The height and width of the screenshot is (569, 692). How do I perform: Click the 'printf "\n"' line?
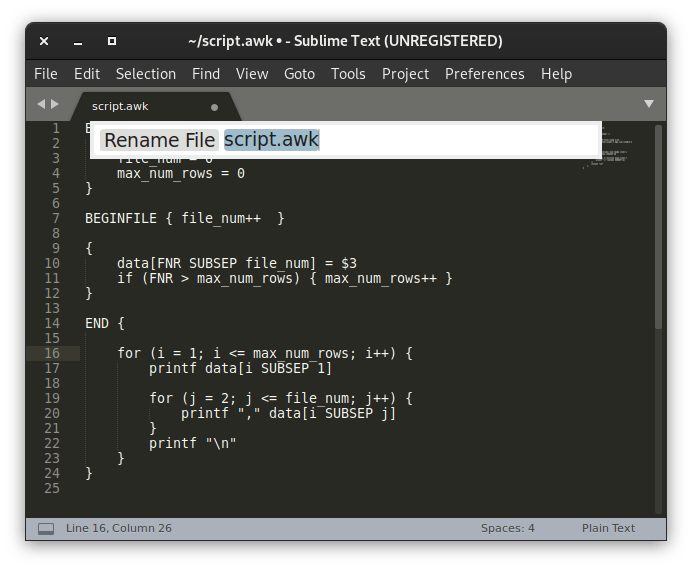point(192,444)
